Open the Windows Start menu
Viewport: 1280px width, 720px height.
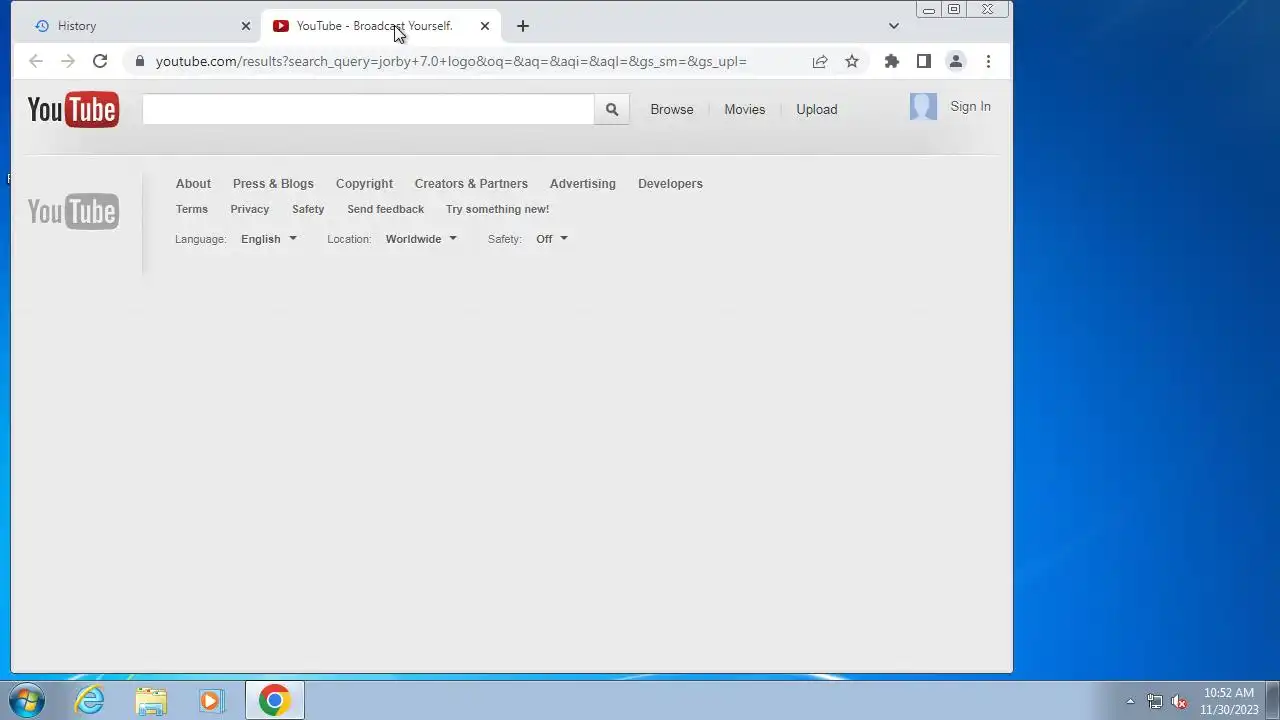(x=27, y=701)
